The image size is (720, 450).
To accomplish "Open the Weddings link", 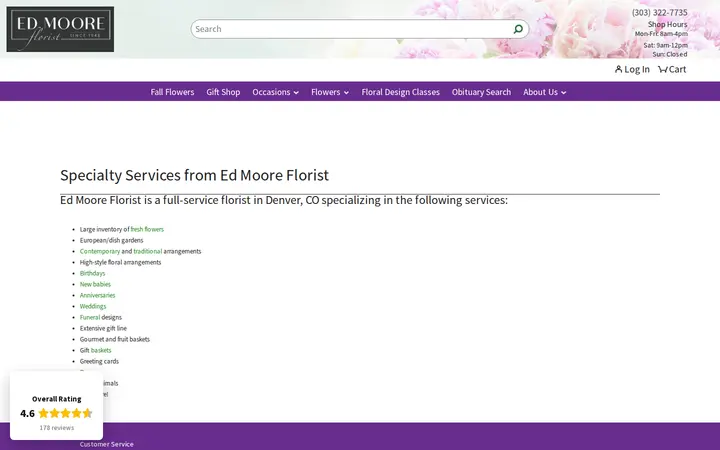I will [x=93, y=306].
